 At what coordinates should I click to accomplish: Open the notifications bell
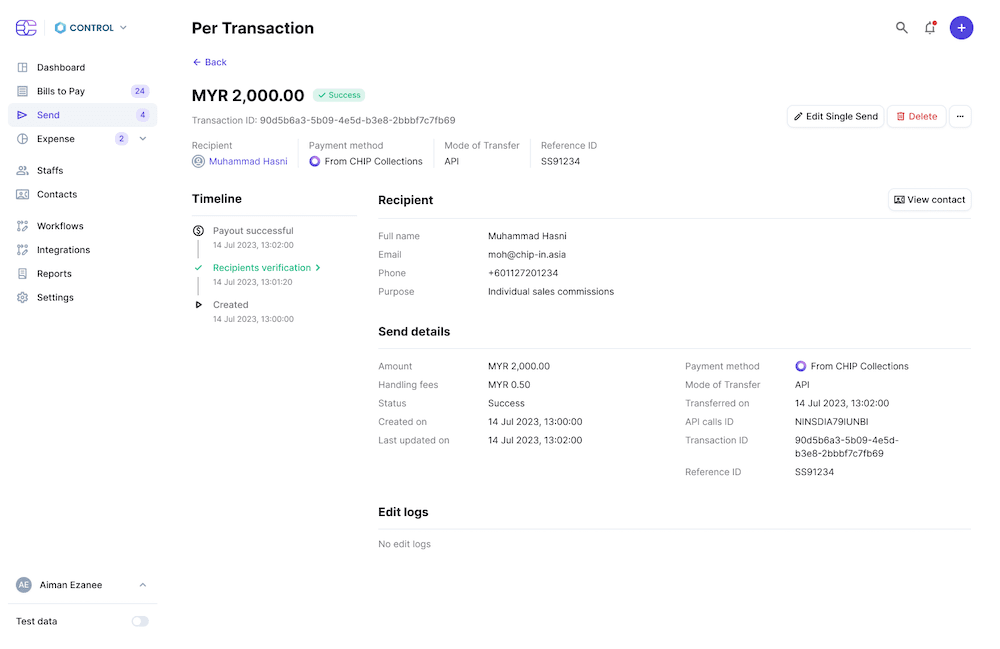[x=930, y=28]
